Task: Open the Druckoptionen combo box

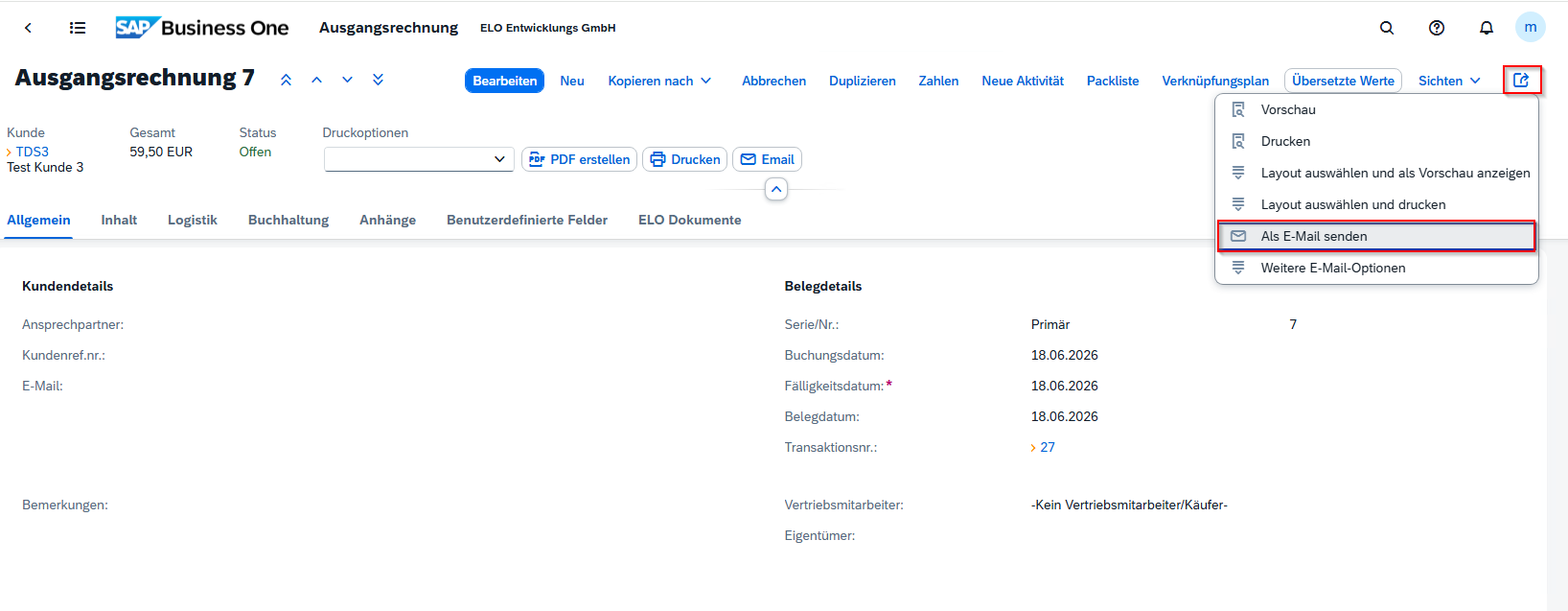Action: 419,159
